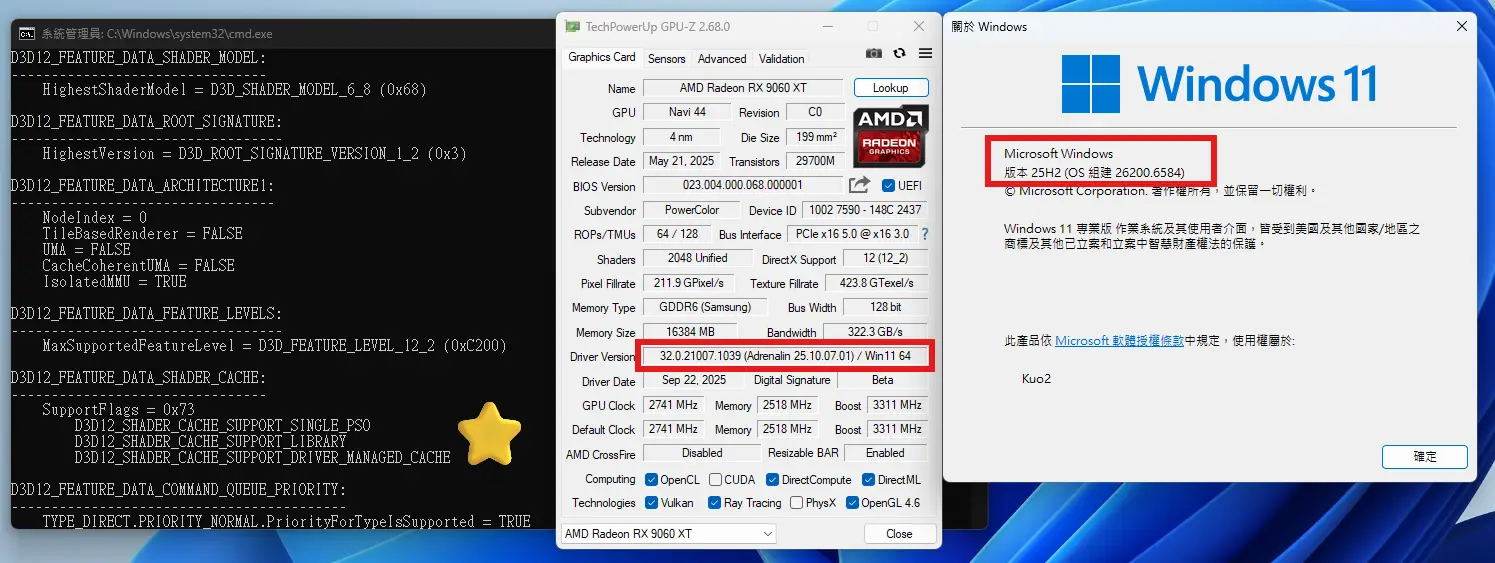Click the Shaders field 2048 Unified
This screenshot has width=1495, height=563.
[x=697, y=258]
